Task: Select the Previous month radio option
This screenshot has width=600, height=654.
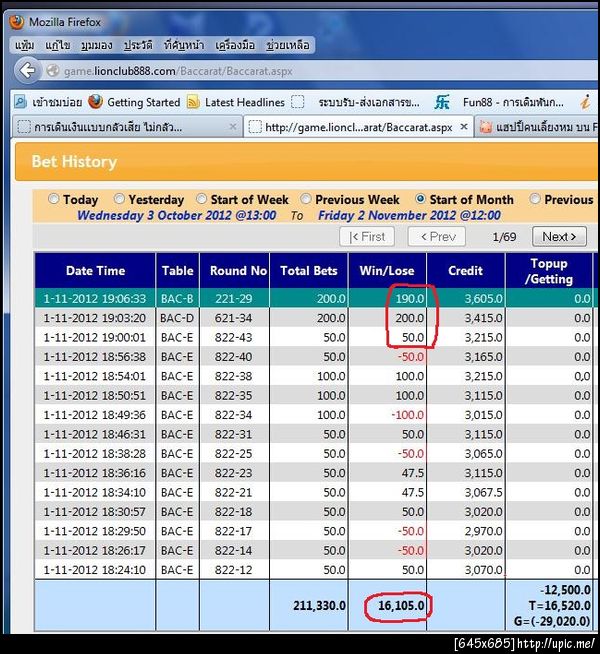Action: pyautogui.click(x=535, y=199)
